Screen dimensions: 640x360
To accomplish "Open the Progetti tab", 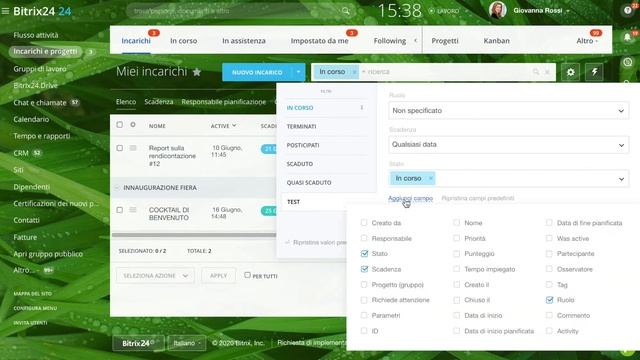I will pyautogui.click(x=445, y=41).
